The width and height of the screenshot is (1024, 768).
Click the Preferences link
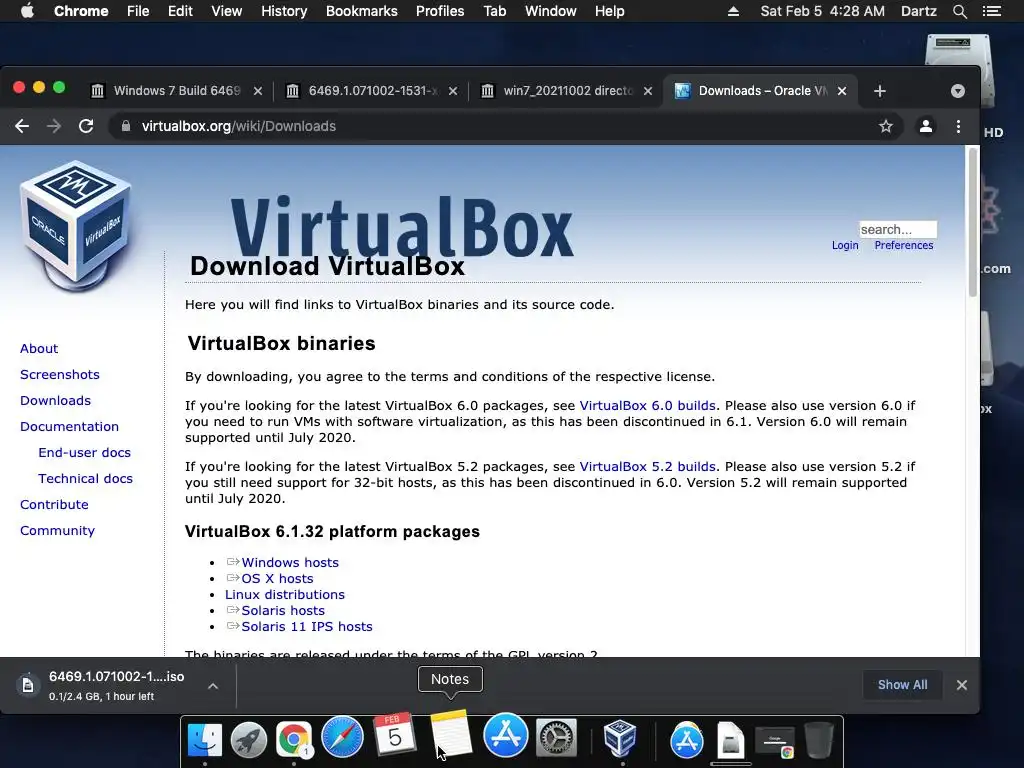pos(904,246)
